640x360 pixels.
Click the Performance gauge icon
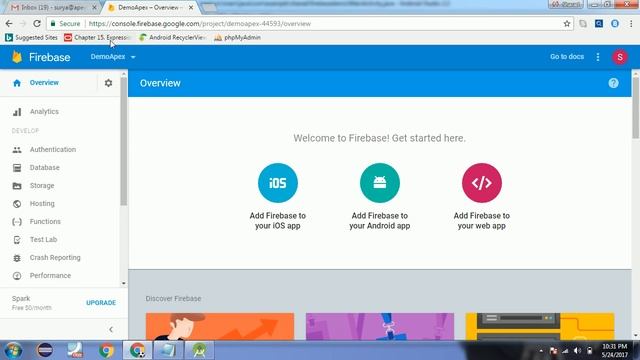click(17, 276)
